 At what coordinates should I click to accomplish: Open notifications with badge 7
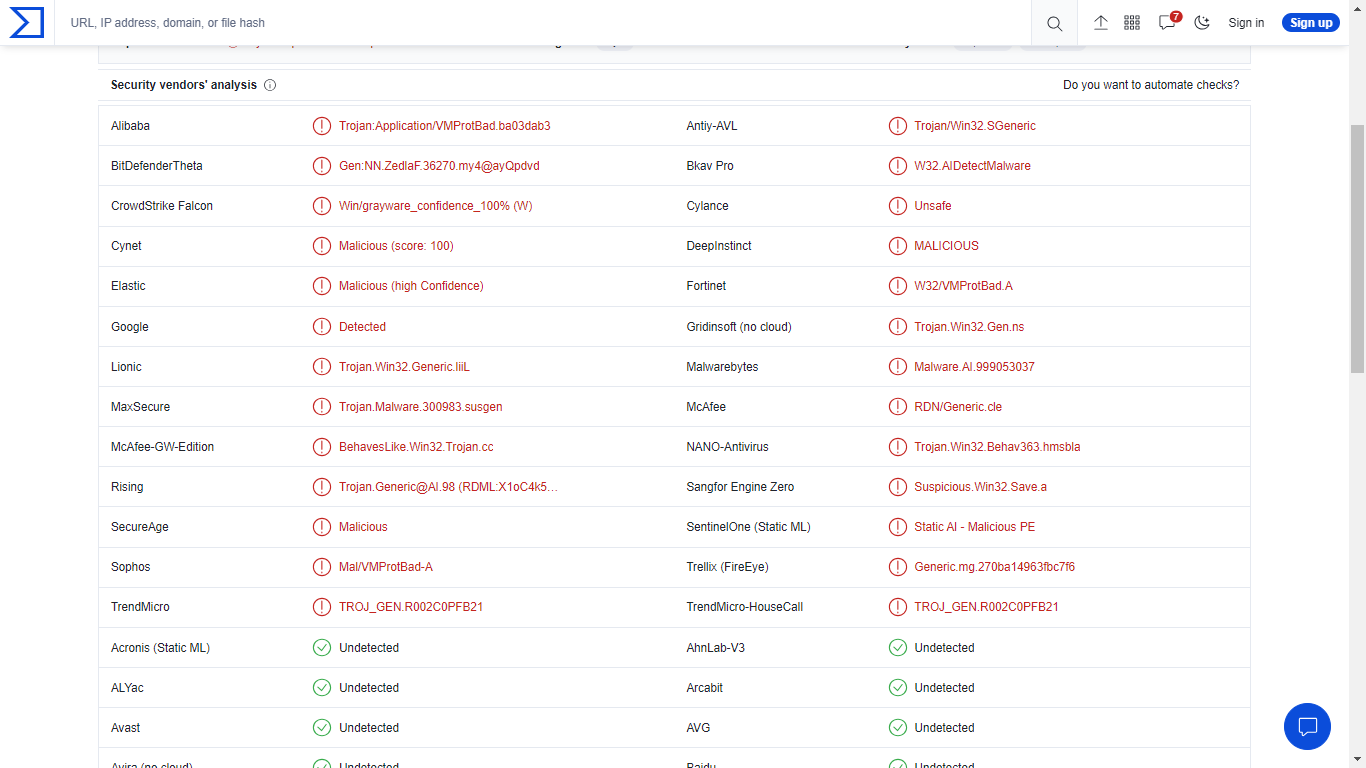click(1167, 23)
